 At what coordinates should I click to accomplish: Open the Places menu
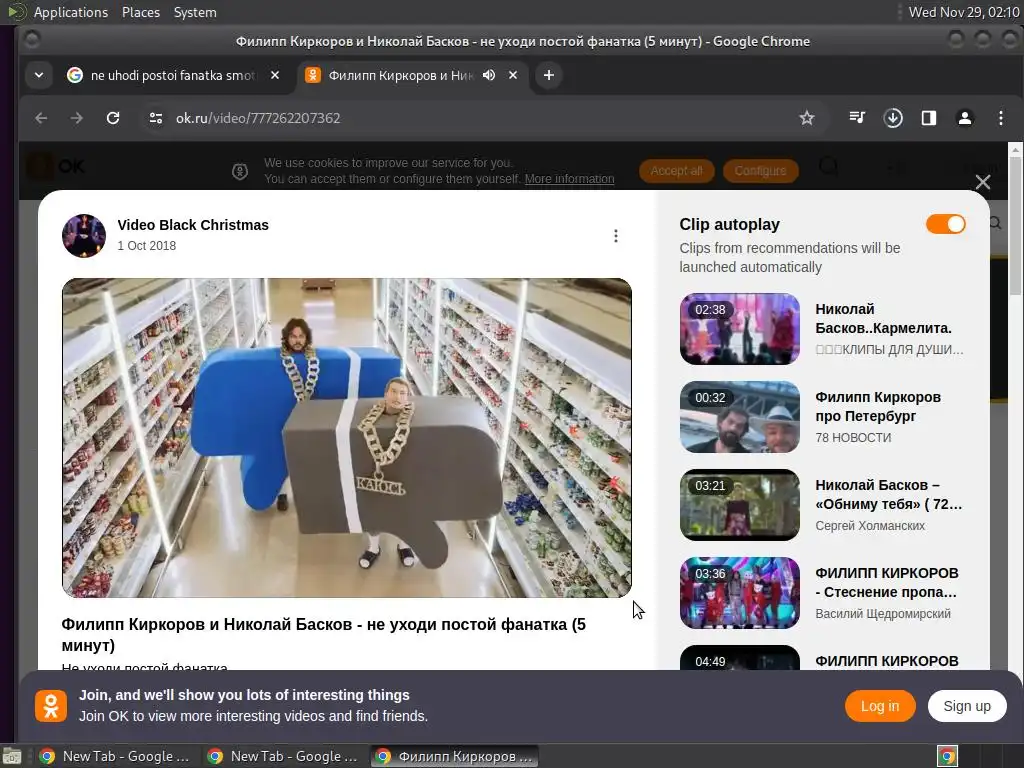tap(140, 12)
